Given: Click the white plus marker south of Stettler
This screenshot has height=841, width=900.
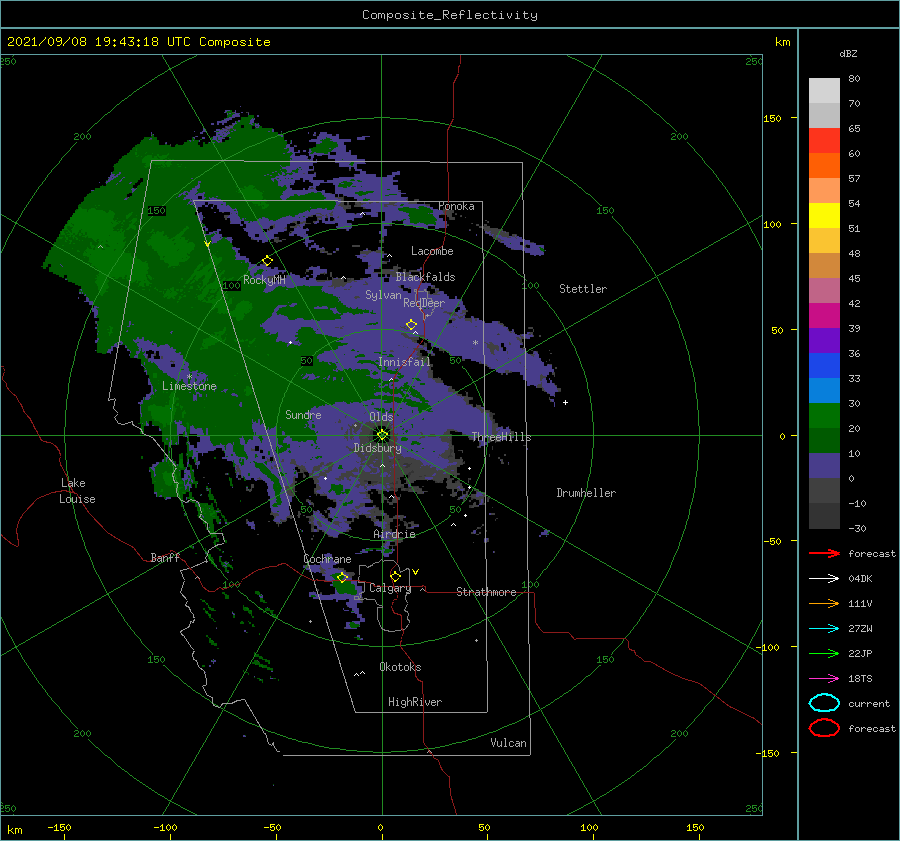Looking at the screenshot, I should (565, 402).
